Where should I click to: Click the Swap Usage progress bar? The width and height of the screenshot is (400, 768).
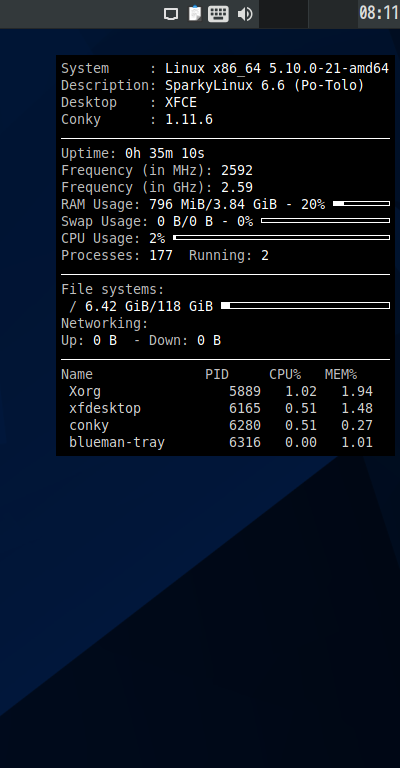(326, 220)
